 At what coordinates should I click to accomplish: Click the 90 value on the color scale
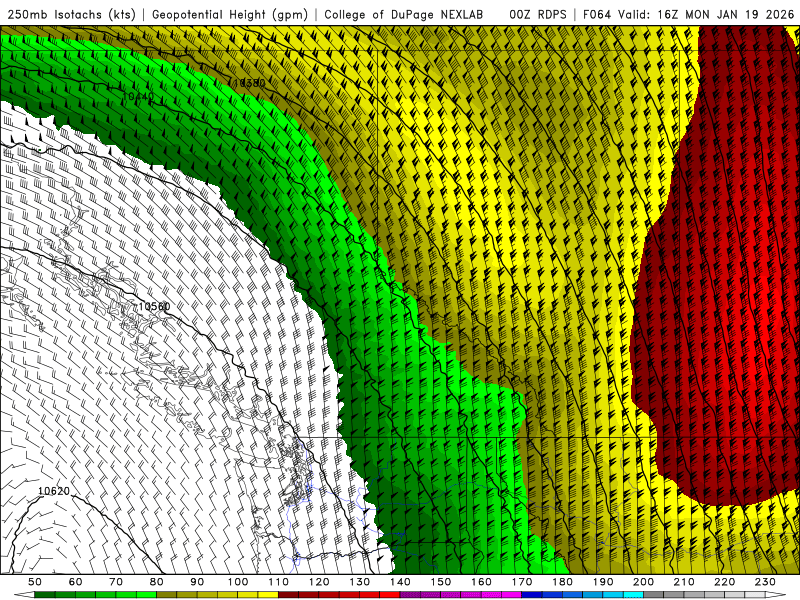[x=197, y=582]
